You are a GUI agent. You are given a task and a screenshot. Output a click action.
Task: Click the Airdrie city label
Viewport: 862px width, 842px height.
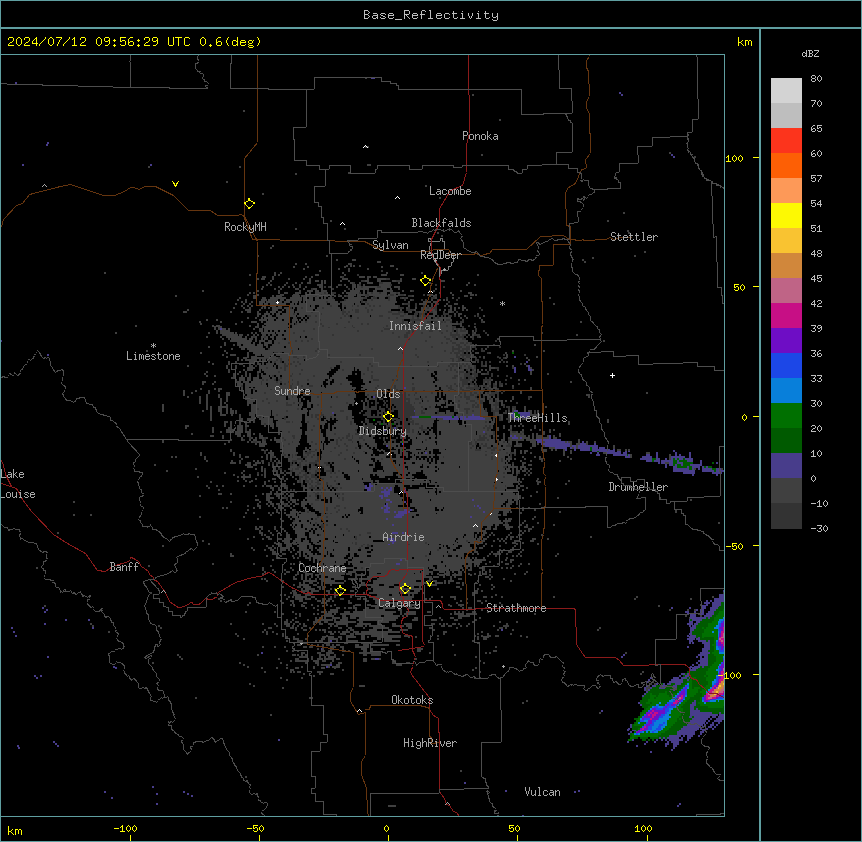tap(403, 537)
